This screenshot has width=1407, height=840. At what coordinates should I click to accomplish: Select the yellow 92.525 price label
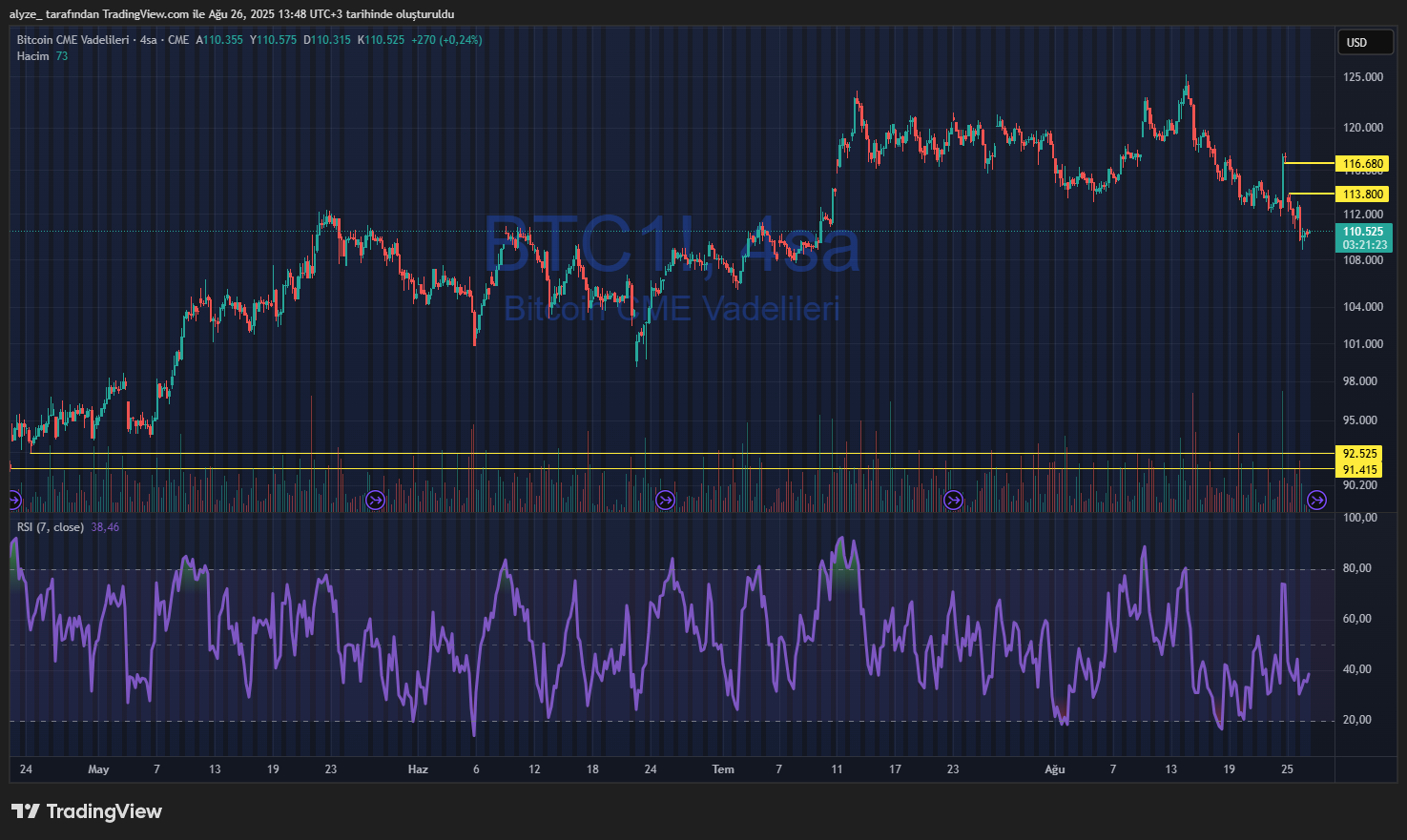1359,454
